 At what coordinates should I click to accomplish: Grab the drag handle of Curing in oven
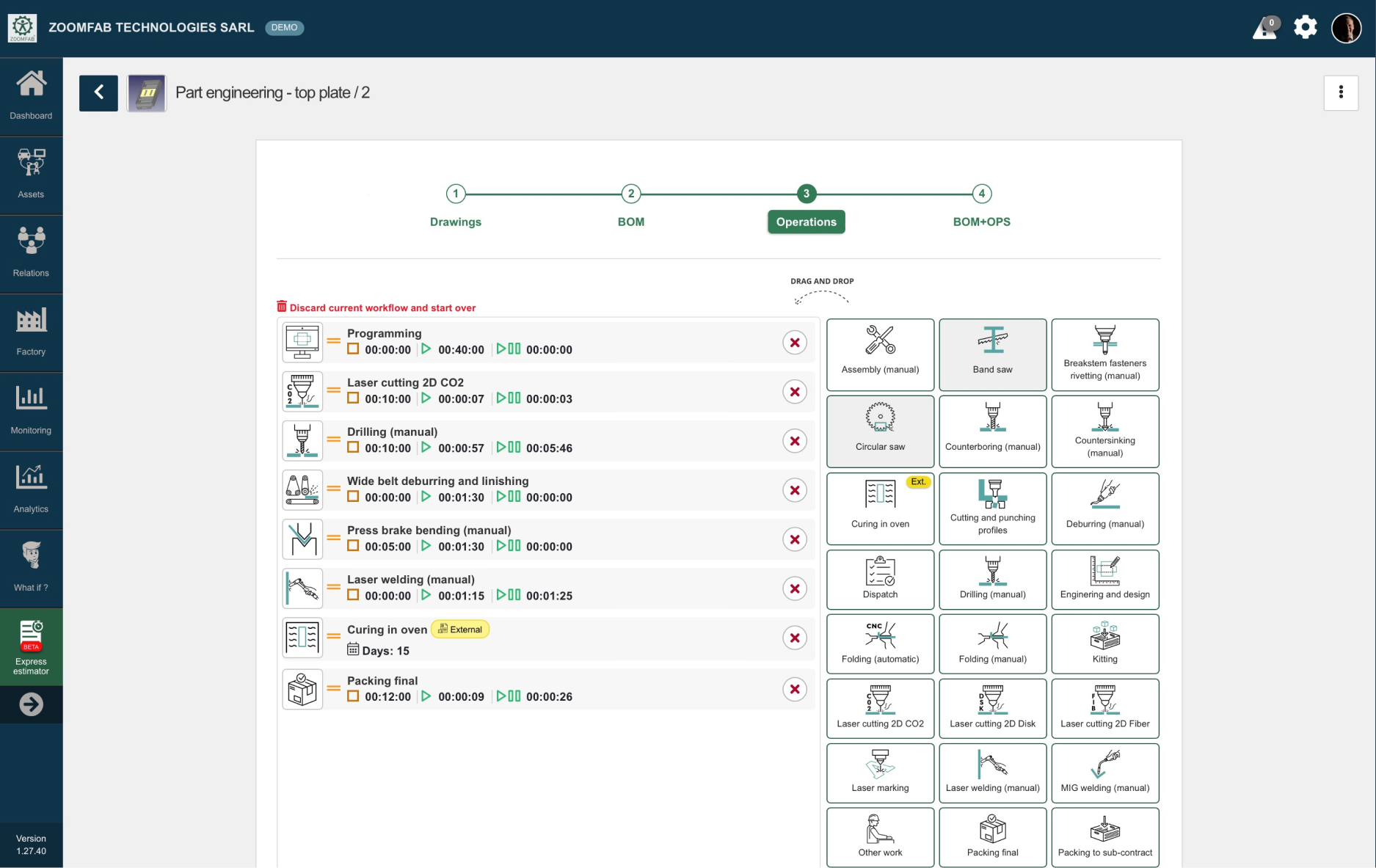tap(334, 637)
